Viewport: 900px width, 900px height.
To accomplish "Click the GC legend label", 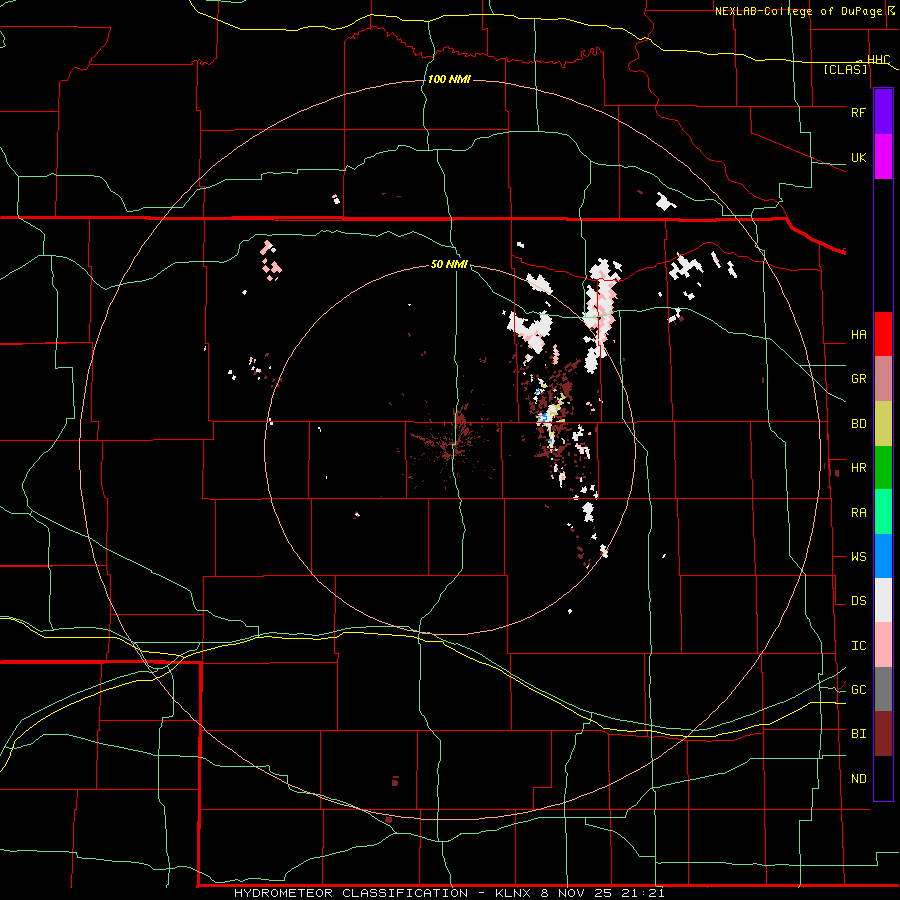I will (858, 690).
